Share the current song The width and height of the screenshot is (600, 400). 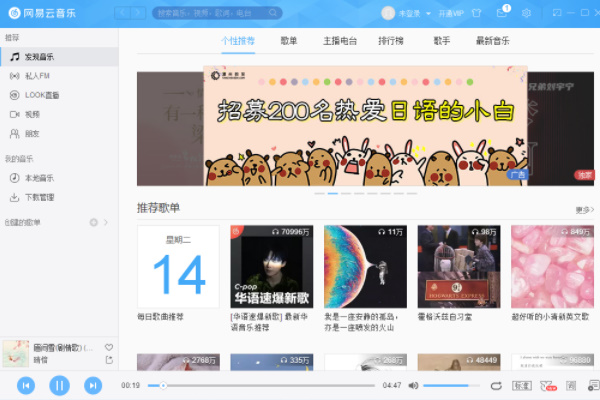[x=109, y=360]
